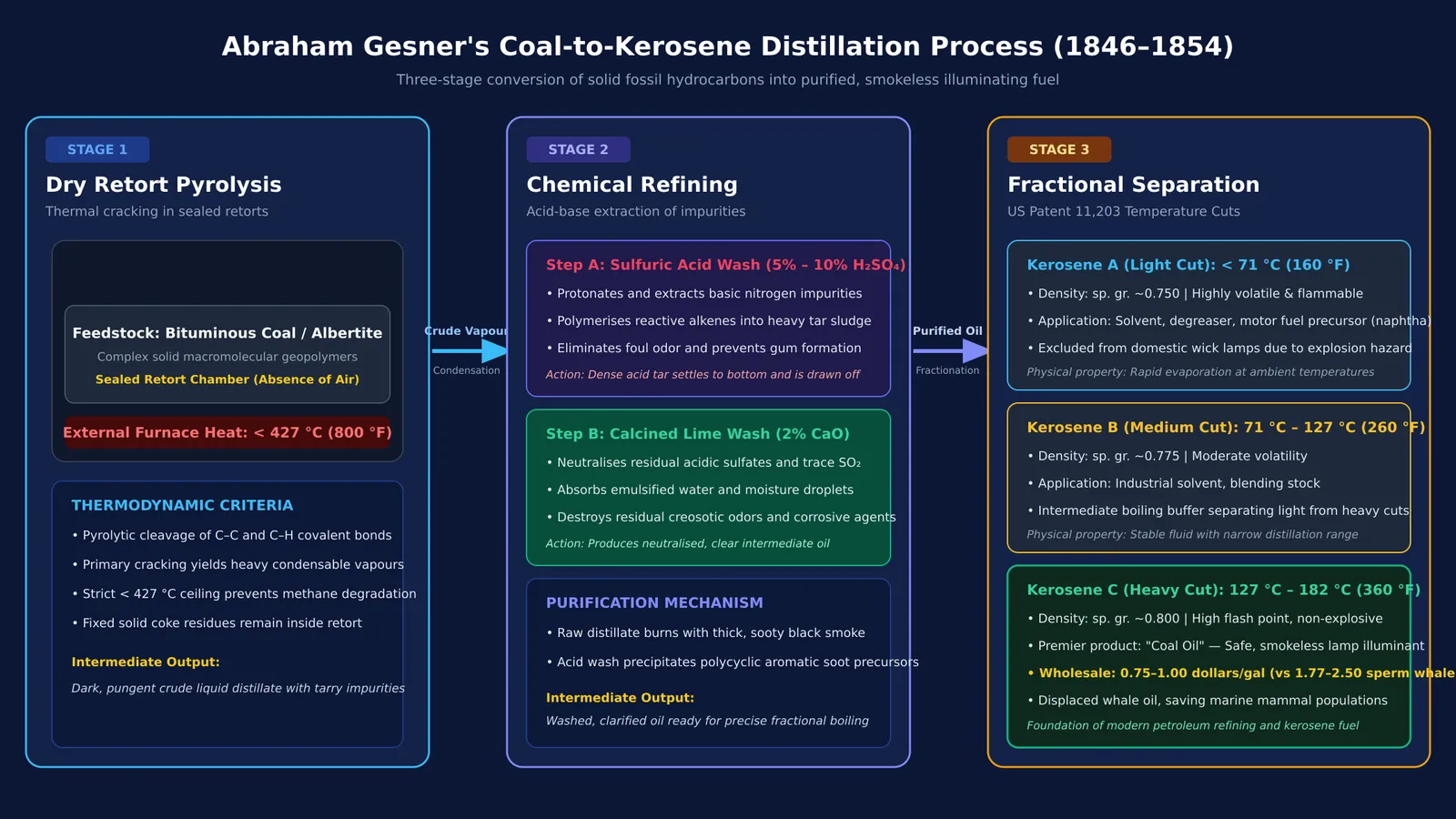
Task: Click the Wholesale price bullet
Action: click(x=1240, y=672)
